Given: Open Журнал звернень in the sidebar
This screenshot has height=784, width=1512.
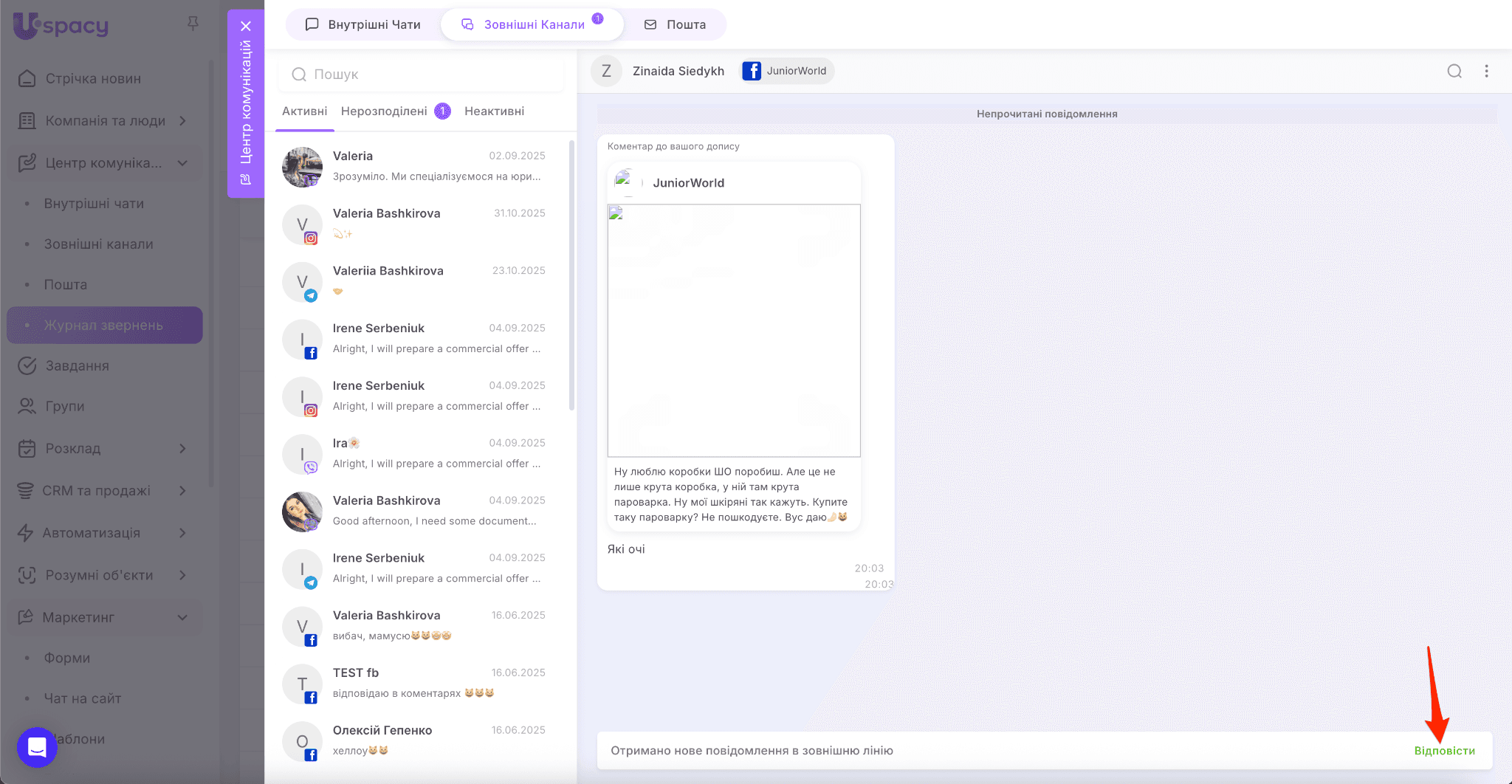Looking at the screenshot, I should pos(105,325).
